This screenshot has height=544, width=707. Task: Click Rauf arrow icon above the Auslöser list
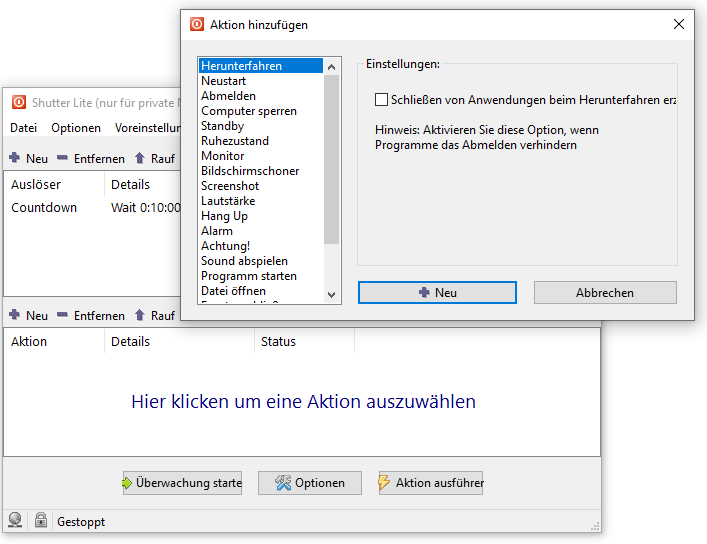point(140,159)
